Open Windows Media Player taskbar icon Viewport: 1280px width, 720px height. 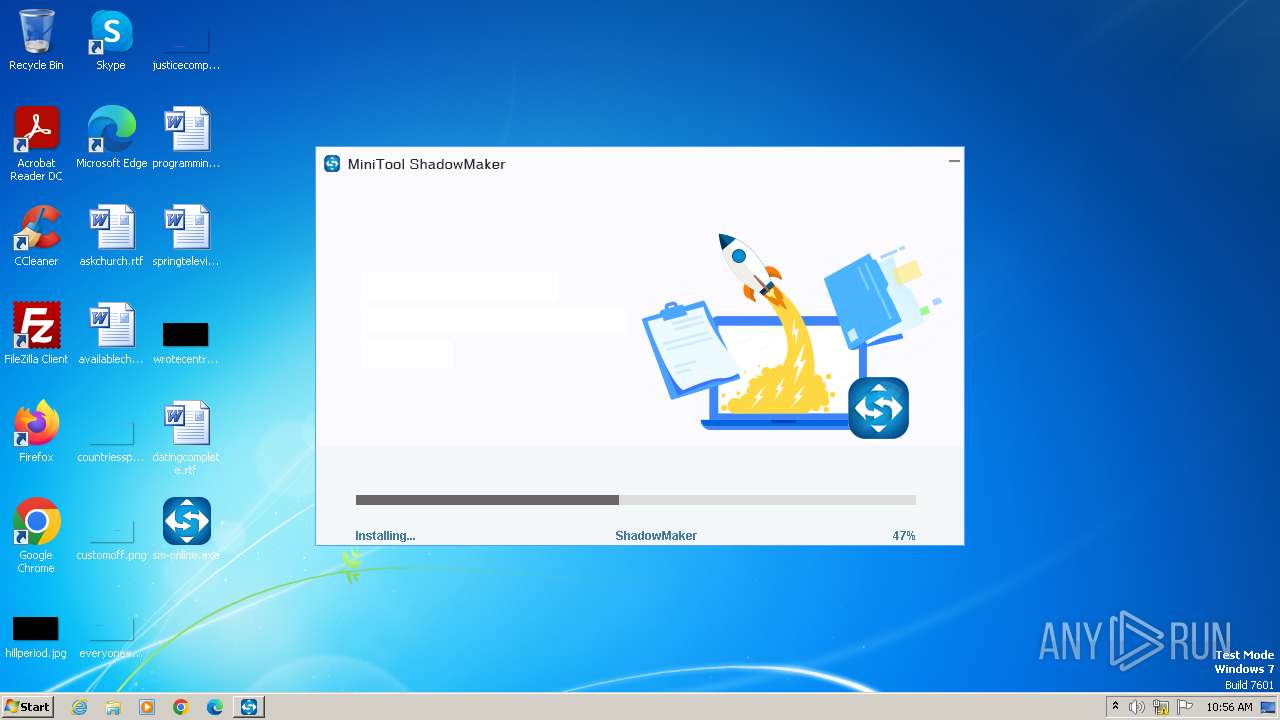[x=147, y=707]
